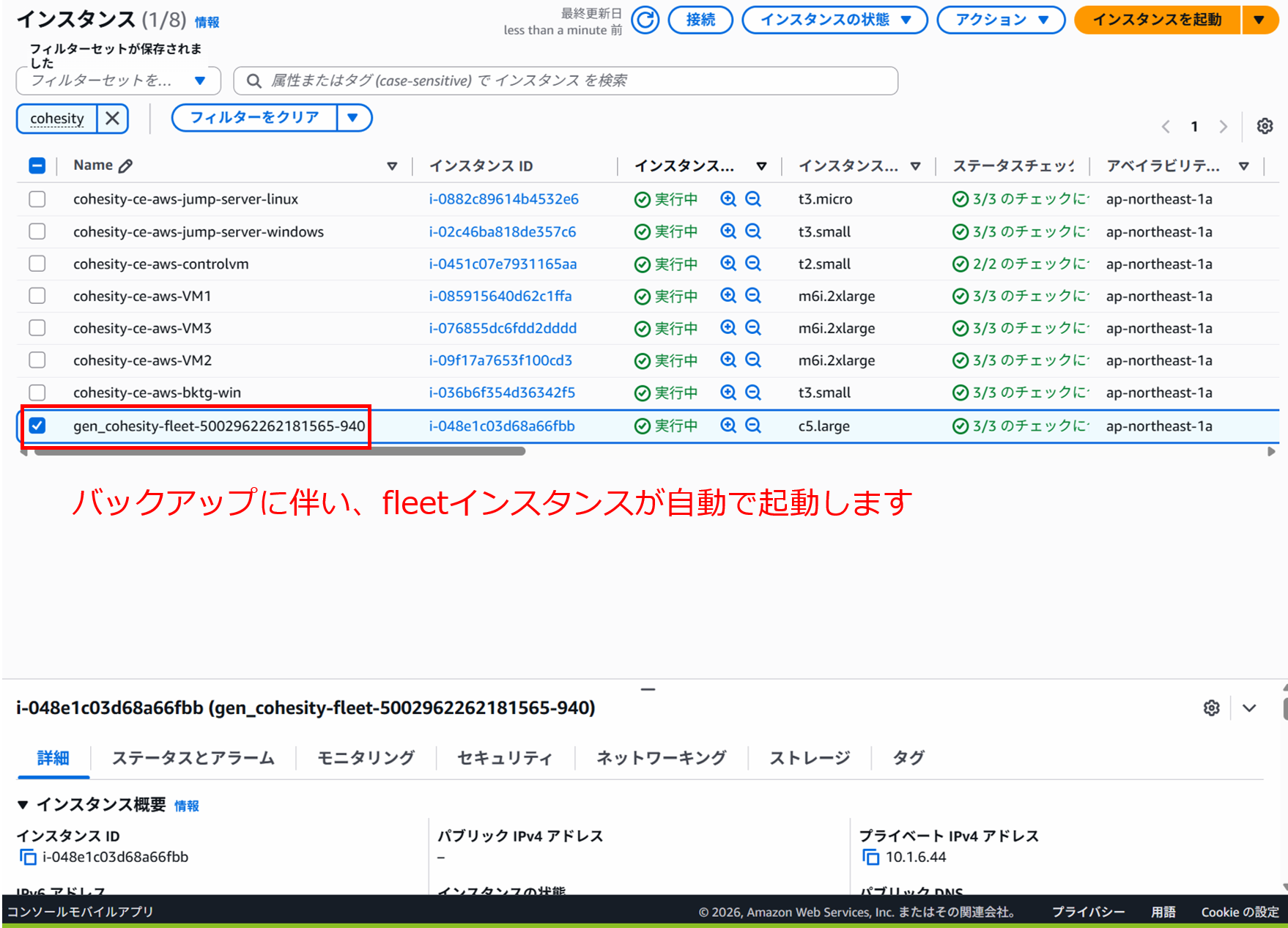The height and width of the screenshot is (928, 1288).
Task: Expand clear filters dropdown arrow
Action: [x=354, y=117]
